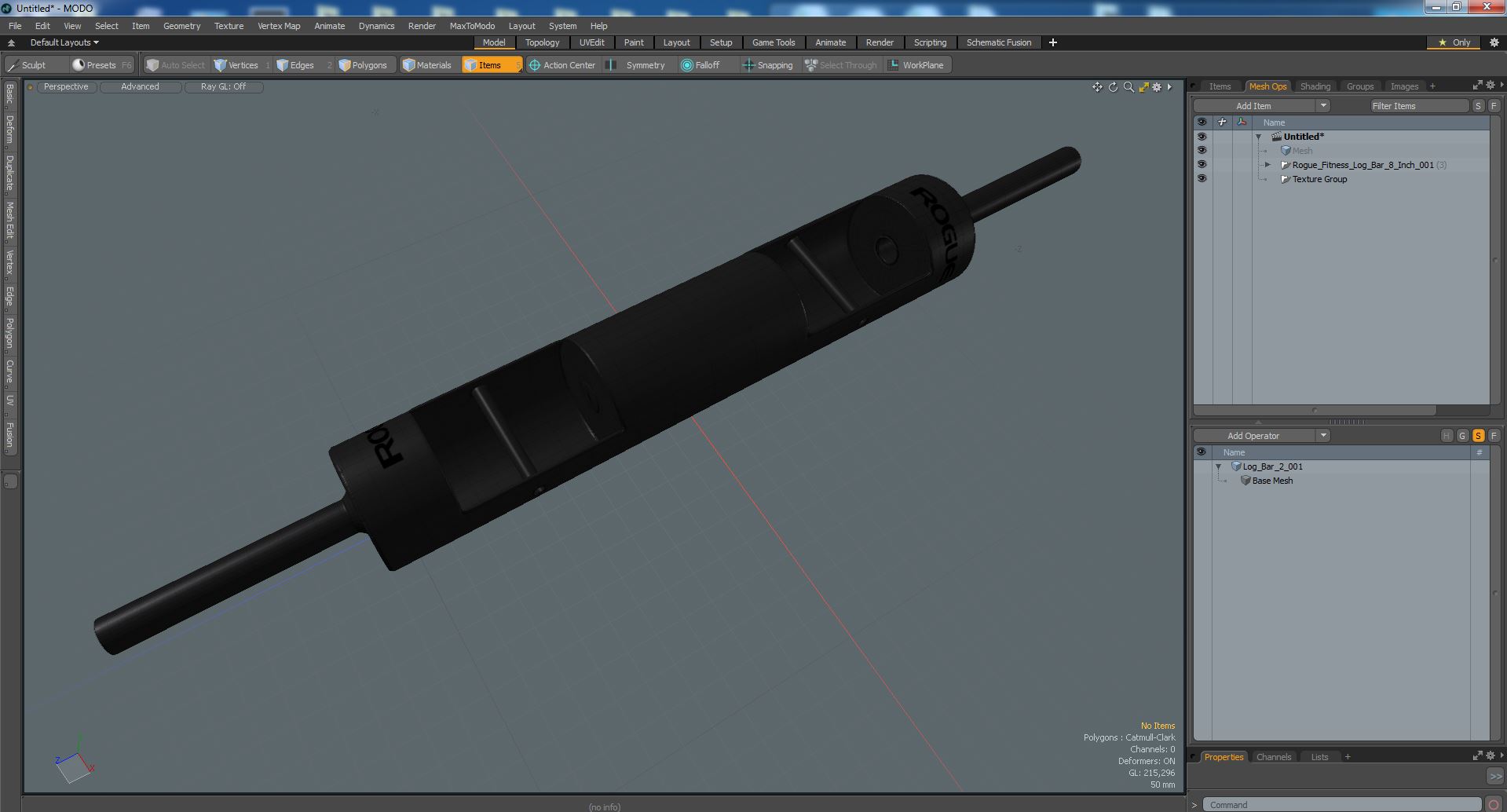This screenshot has width=1507, height=812.
Task: Click the Add Operator button
Action: pyautogui.click(x=1253, y=436)
